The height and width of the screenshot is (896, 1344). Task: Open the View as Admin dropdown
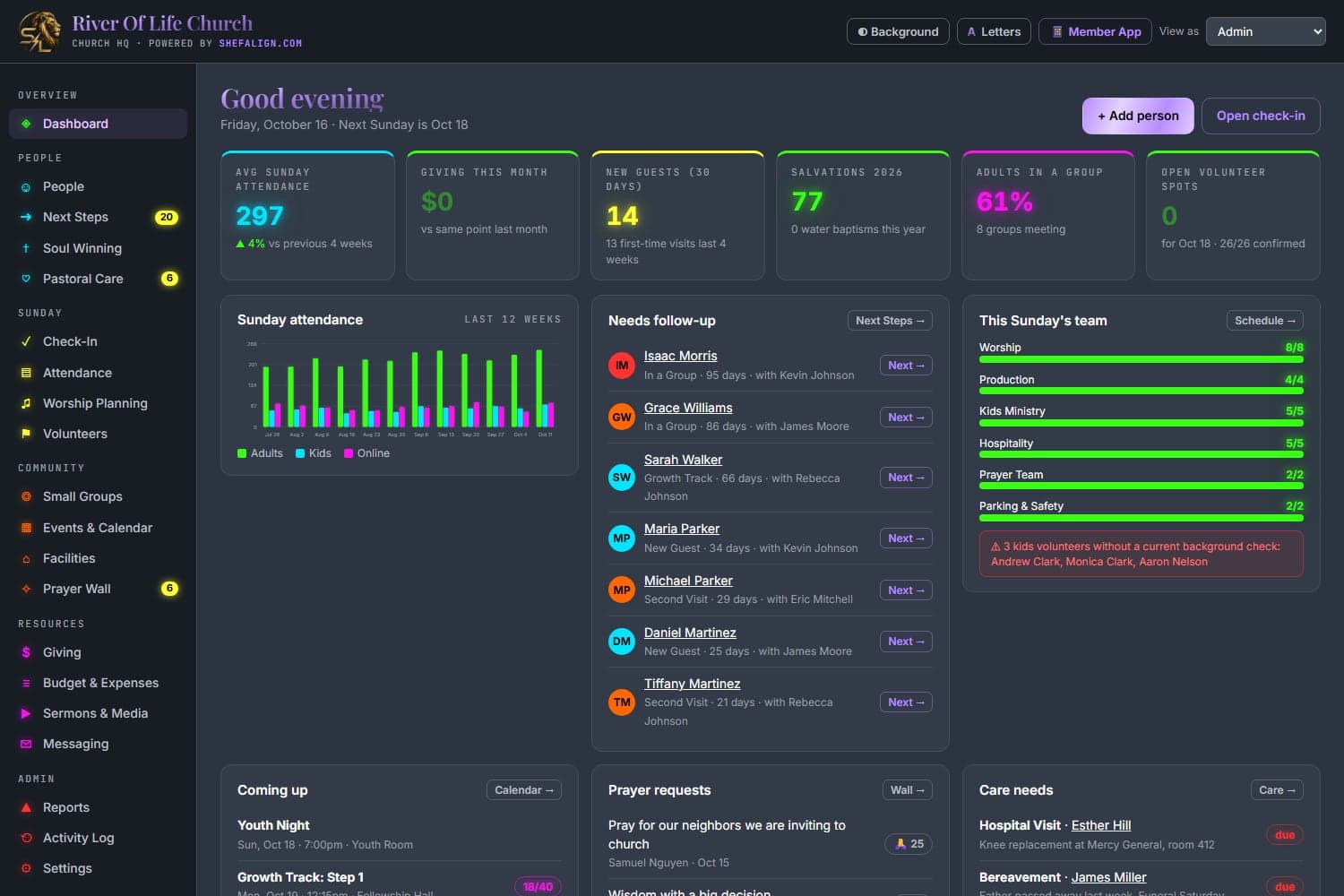point(1265,31)
